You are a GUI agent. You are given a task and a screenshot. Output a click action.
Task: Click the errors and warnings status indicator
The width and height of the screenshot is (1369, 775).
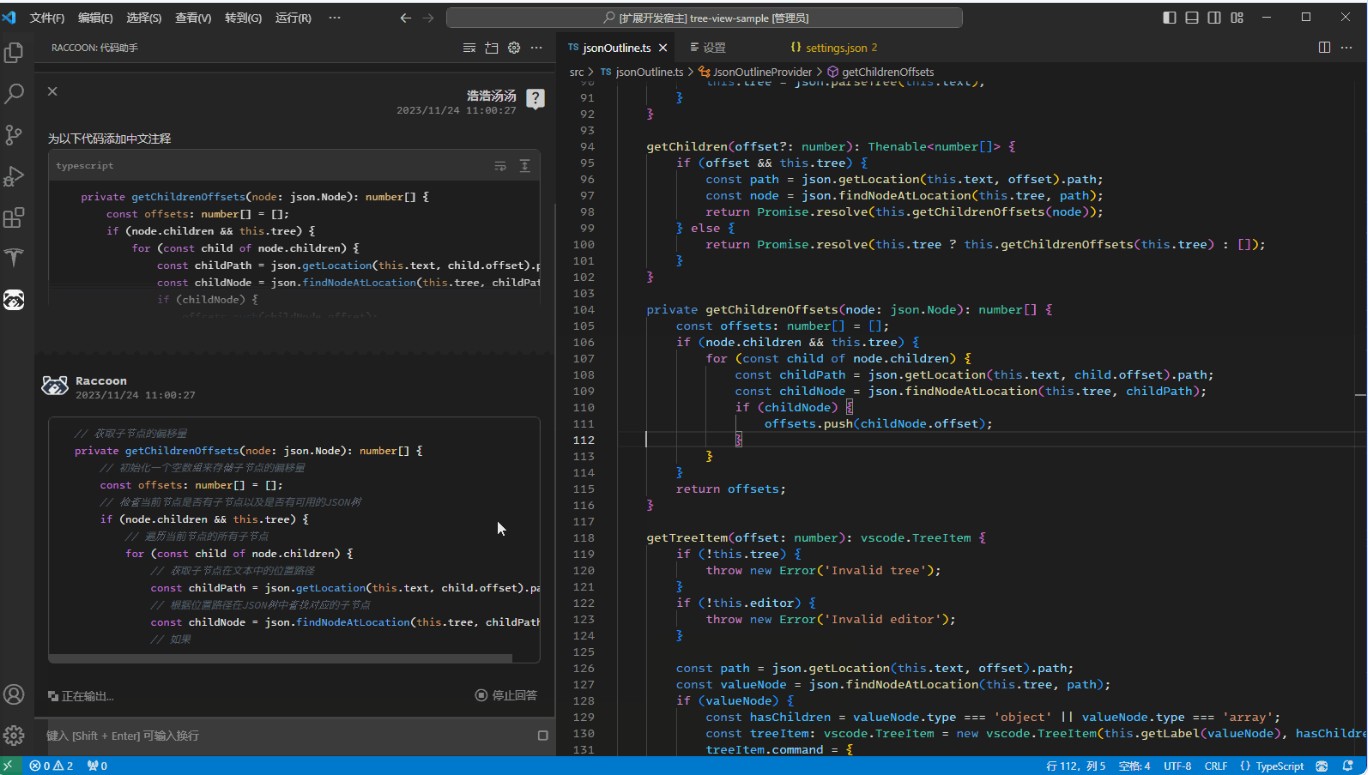[52, 766]
